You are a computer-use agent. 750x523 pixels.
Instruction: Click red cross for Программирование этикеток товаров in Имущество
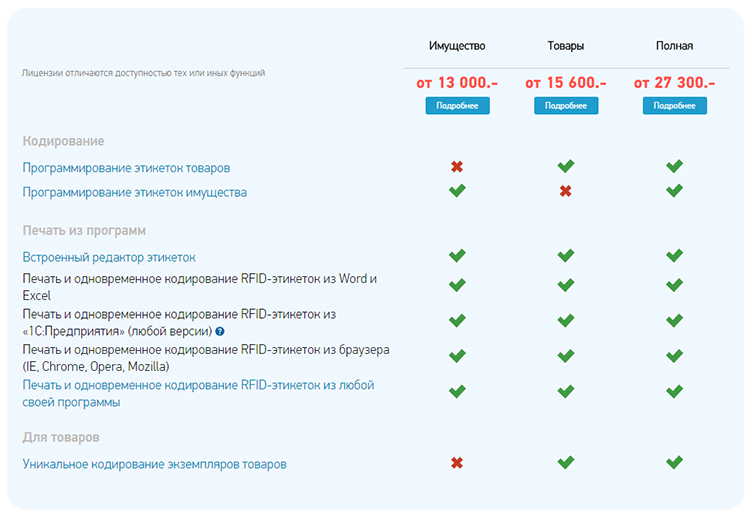pos(457,166)
